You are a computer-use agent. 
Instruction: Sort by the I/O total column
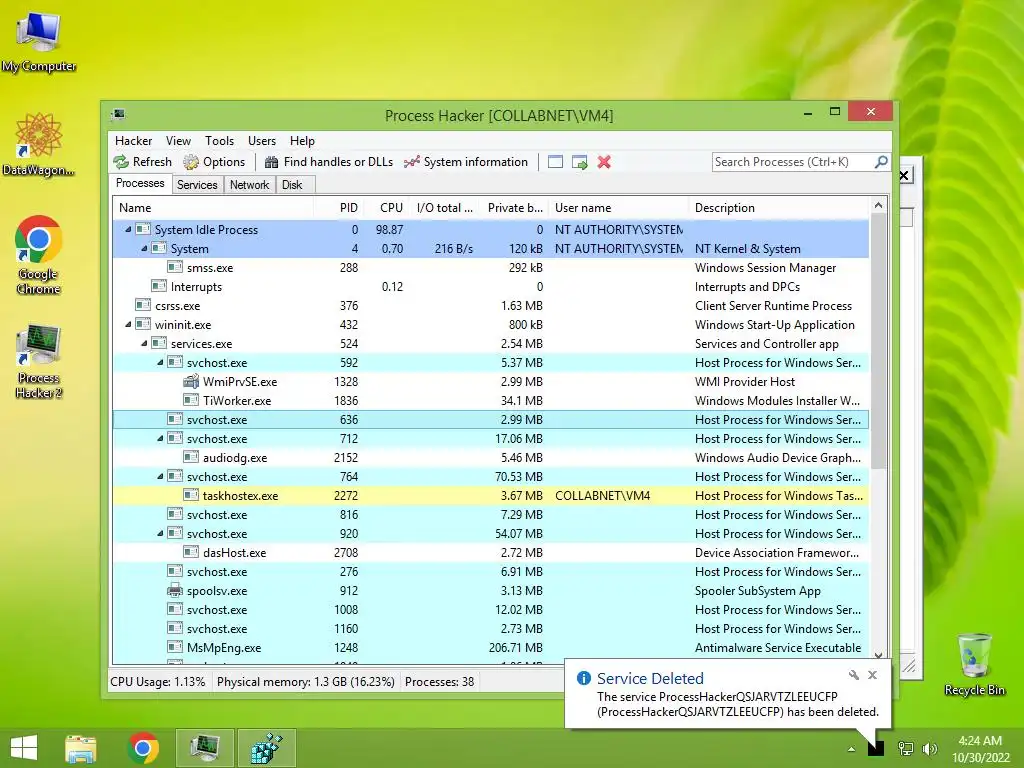point(444,208)
